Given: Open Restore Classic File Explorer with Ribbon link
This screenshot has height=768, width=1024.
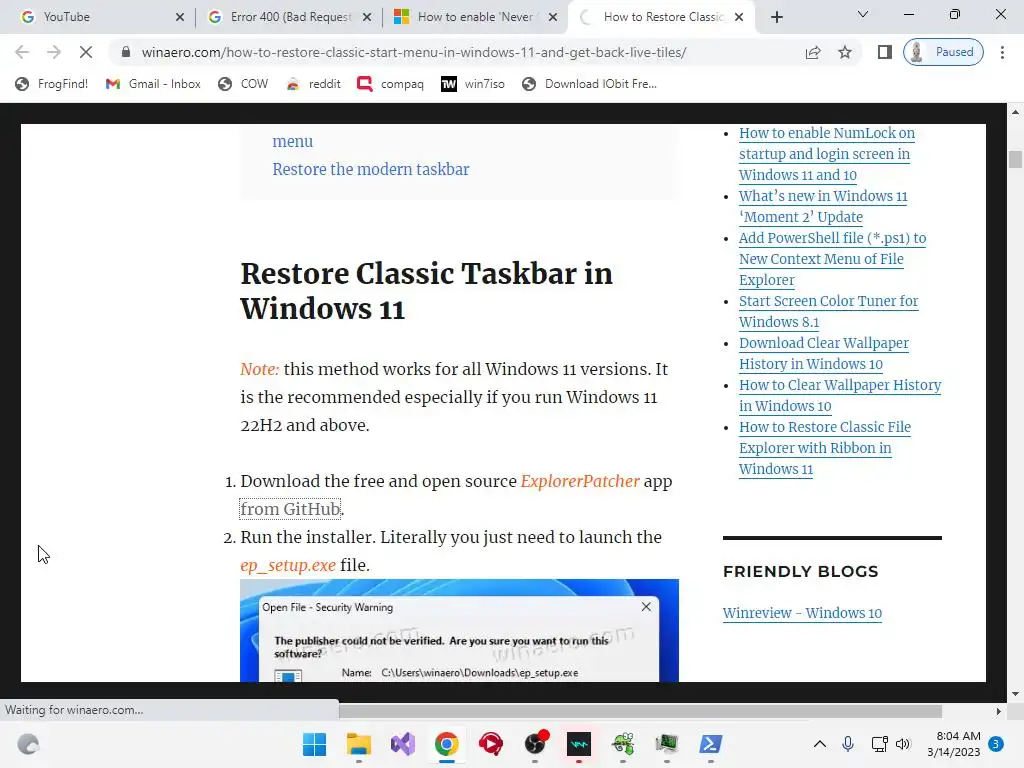Looking at the screenshot, I should point(825,448).
